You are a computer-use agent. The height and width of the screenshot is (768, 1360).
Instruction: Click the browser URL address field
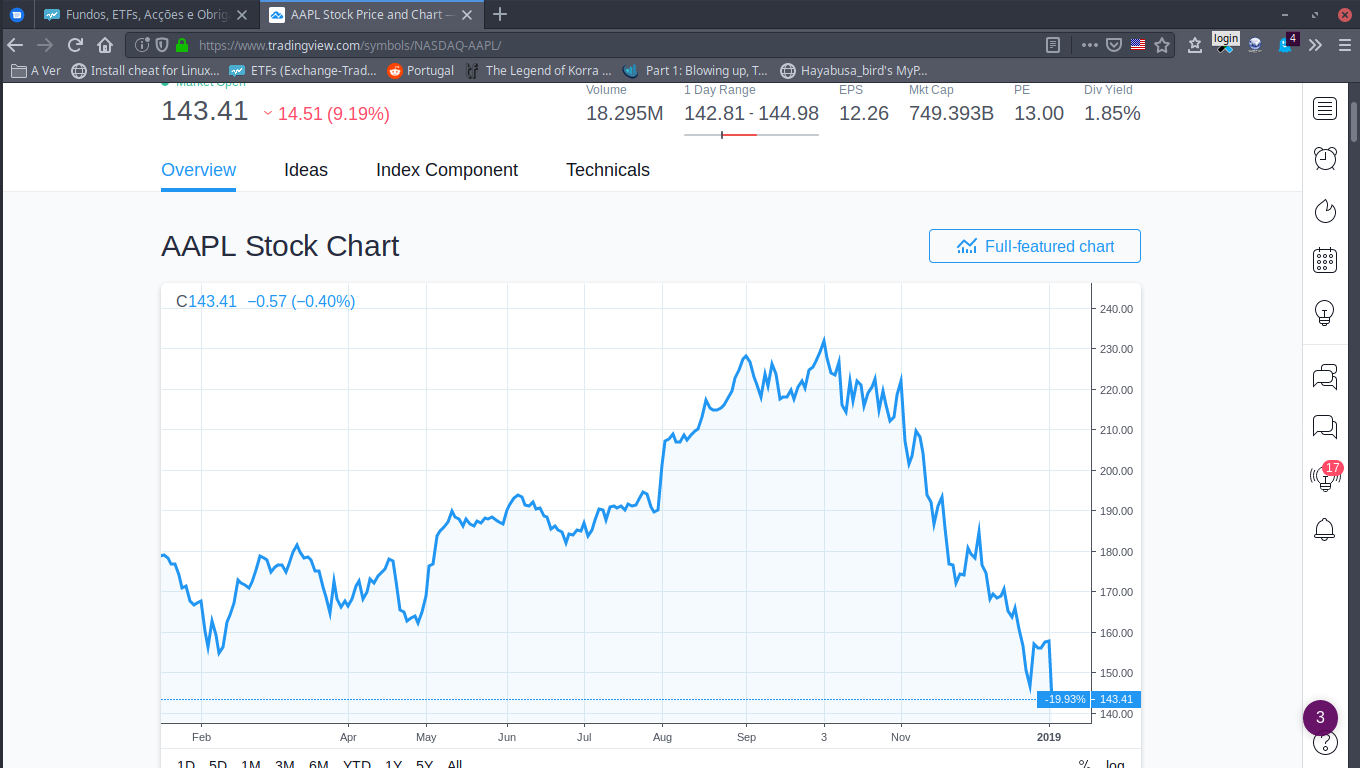tap(600, 45)
